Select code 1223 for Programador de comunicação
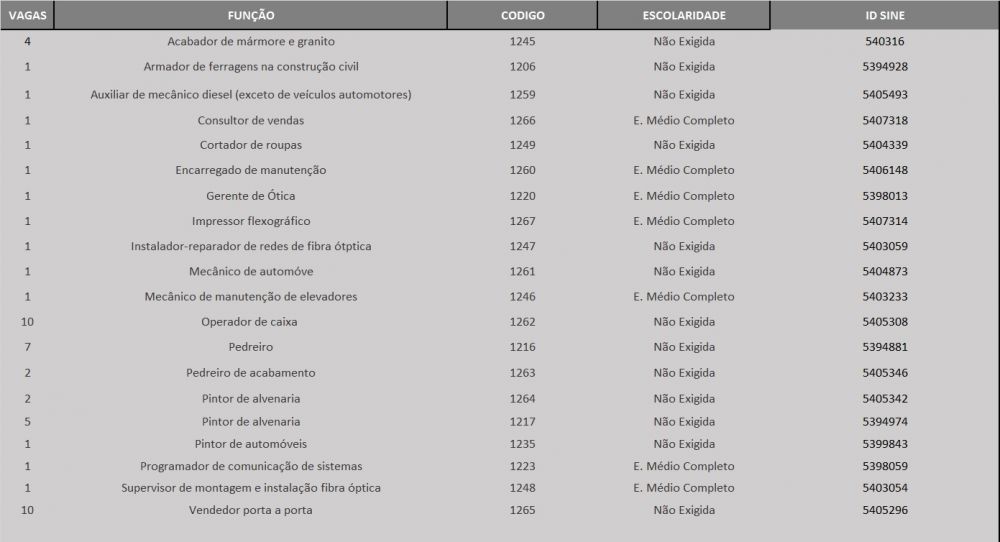Viewport: 1000px width, 542px height. (522, 466)
